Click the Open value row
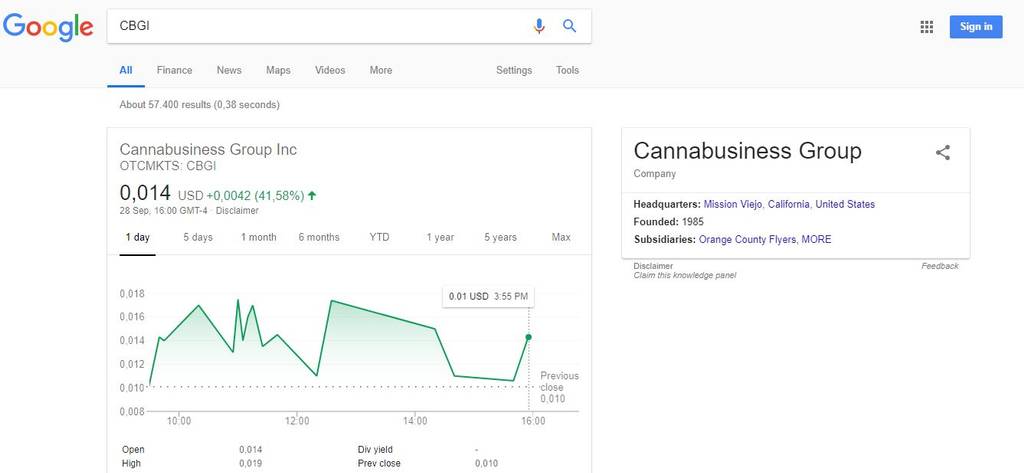The image size is (1024, 473). 192,449
